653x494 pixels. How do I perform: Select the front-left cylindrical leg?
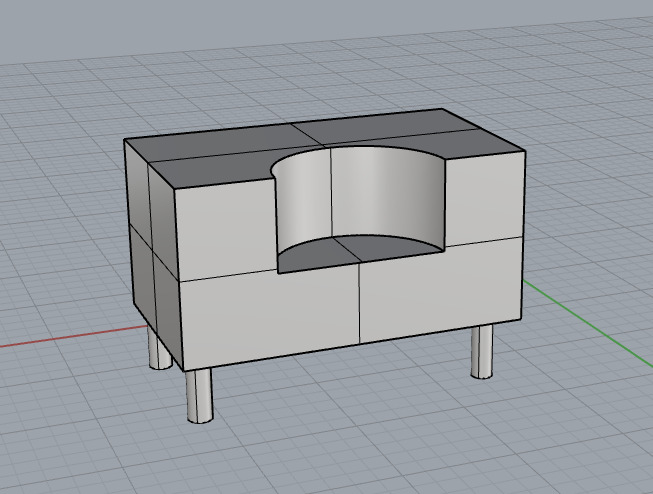coord(199,396)
